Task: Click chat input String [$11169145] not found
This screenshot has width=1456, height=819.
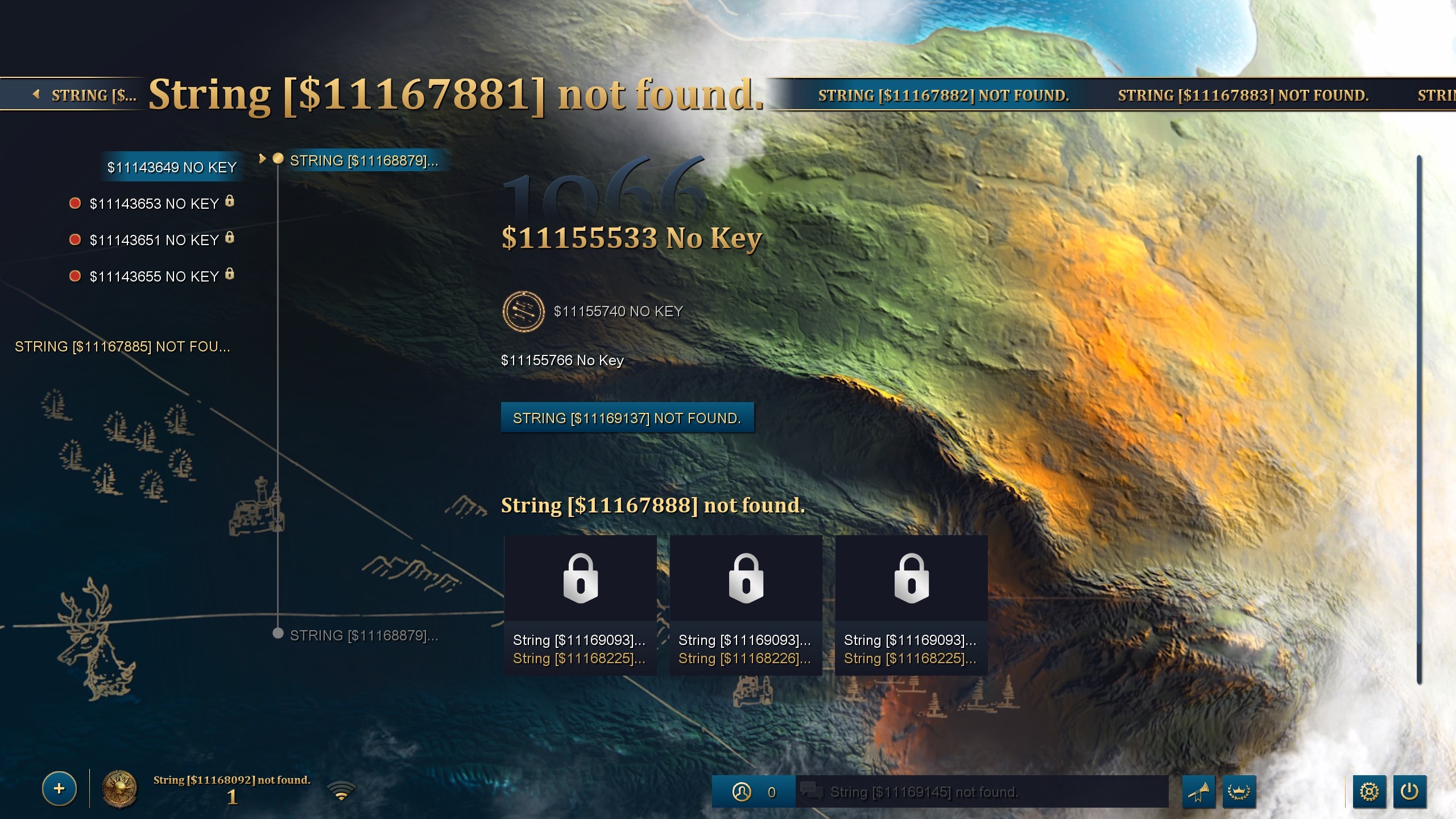Action: click(x=982, y=792)
